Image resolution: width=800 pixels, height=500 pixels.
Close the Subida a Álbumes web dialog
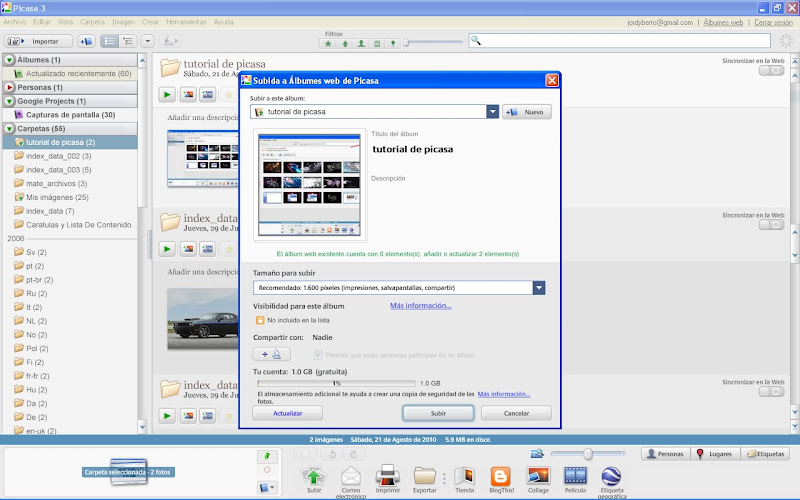tap(552, 81)
